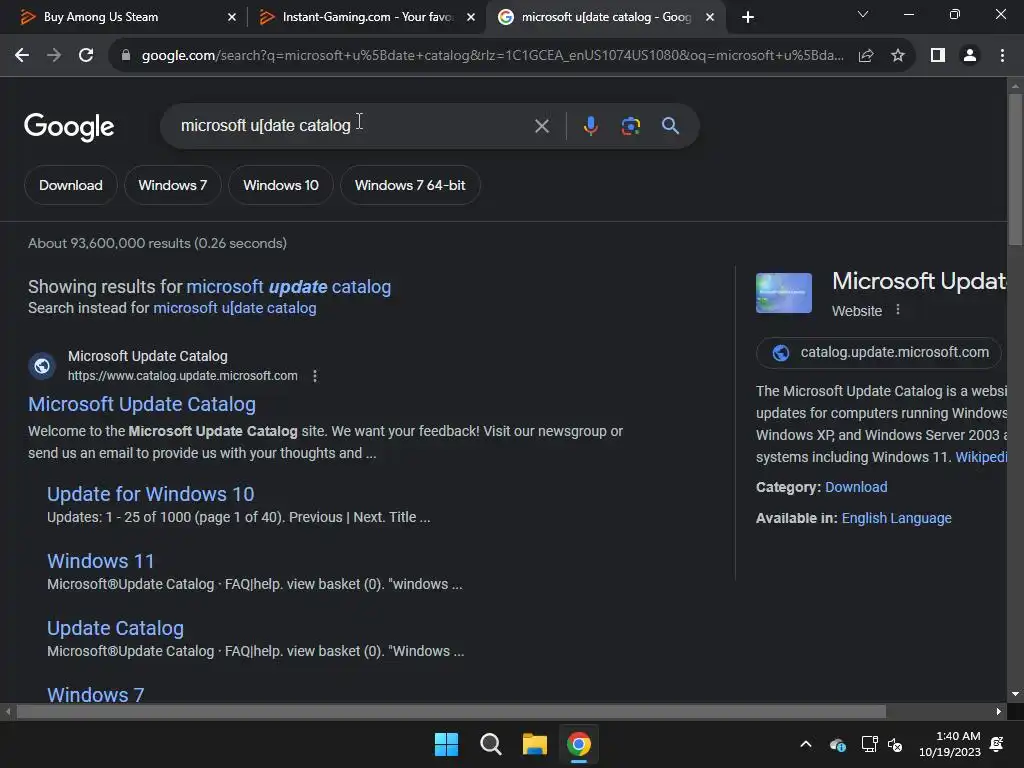Open the Update Catalog sublink

tap(115, 628)
